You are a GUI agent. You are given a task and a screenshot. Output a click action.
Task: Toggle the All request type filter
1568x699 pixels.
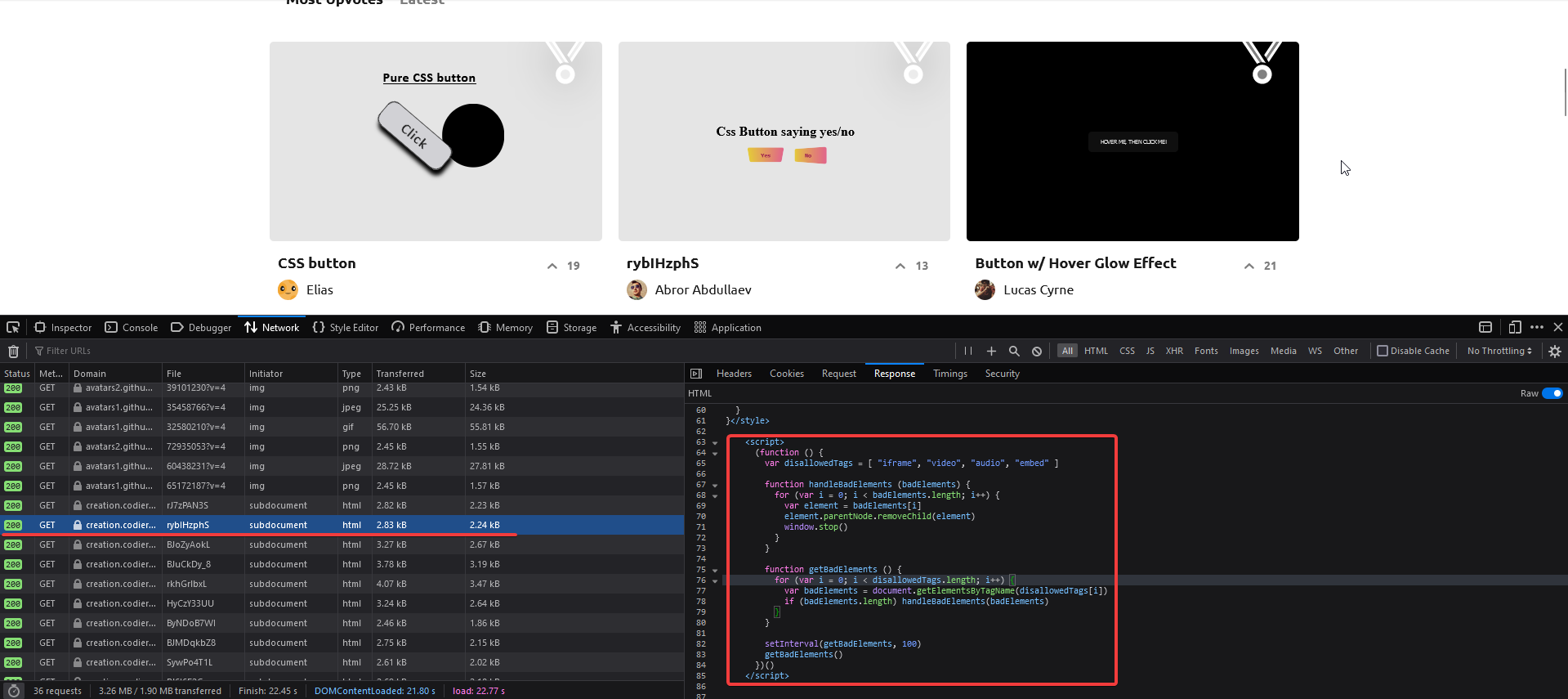click(x=1067, y=351)
